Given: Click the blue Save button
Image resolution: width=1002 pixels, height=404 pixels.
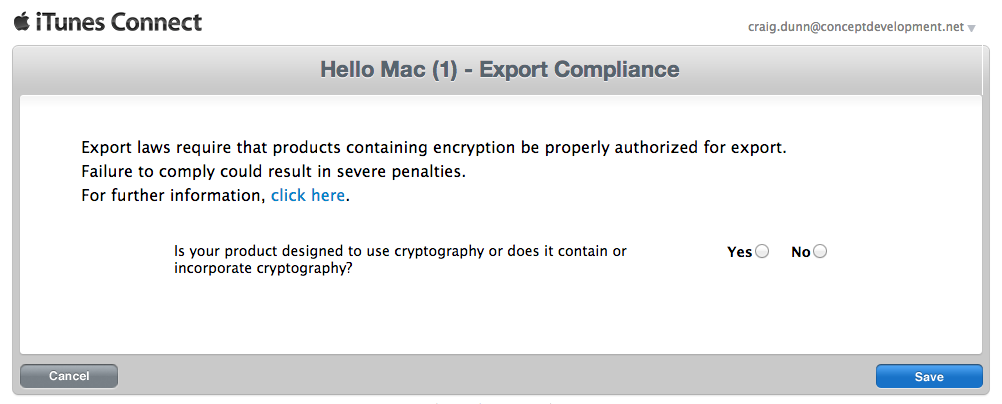Looking at the screenshot, I should click(x=929, y=377).
